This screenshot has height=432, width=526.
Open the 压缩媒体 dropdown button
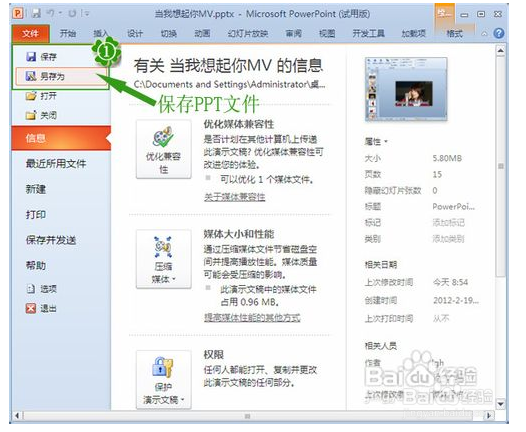coord(164,259)
